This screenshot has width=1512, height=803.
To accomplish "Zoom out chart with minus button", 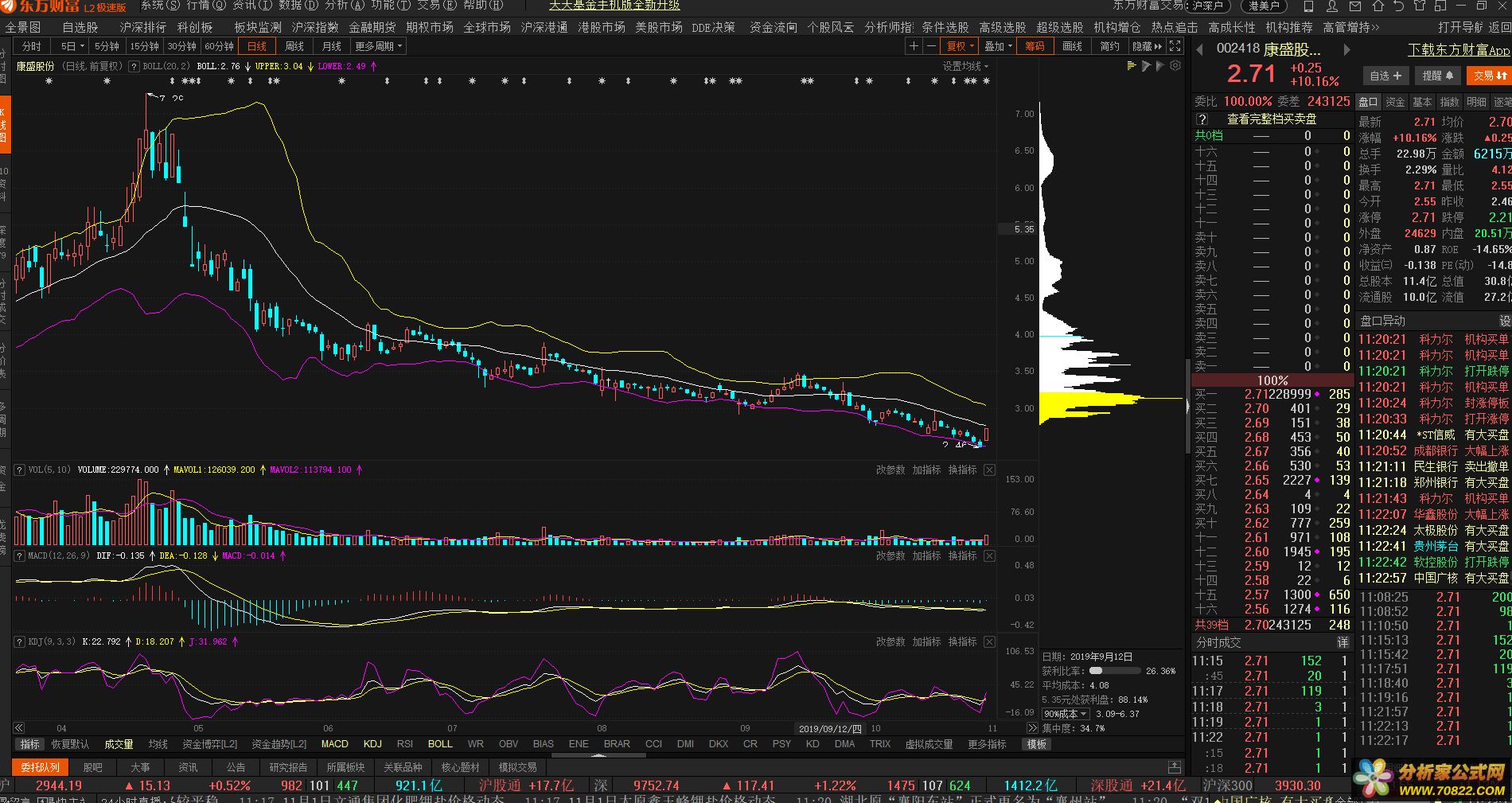I will pos(930,46).
